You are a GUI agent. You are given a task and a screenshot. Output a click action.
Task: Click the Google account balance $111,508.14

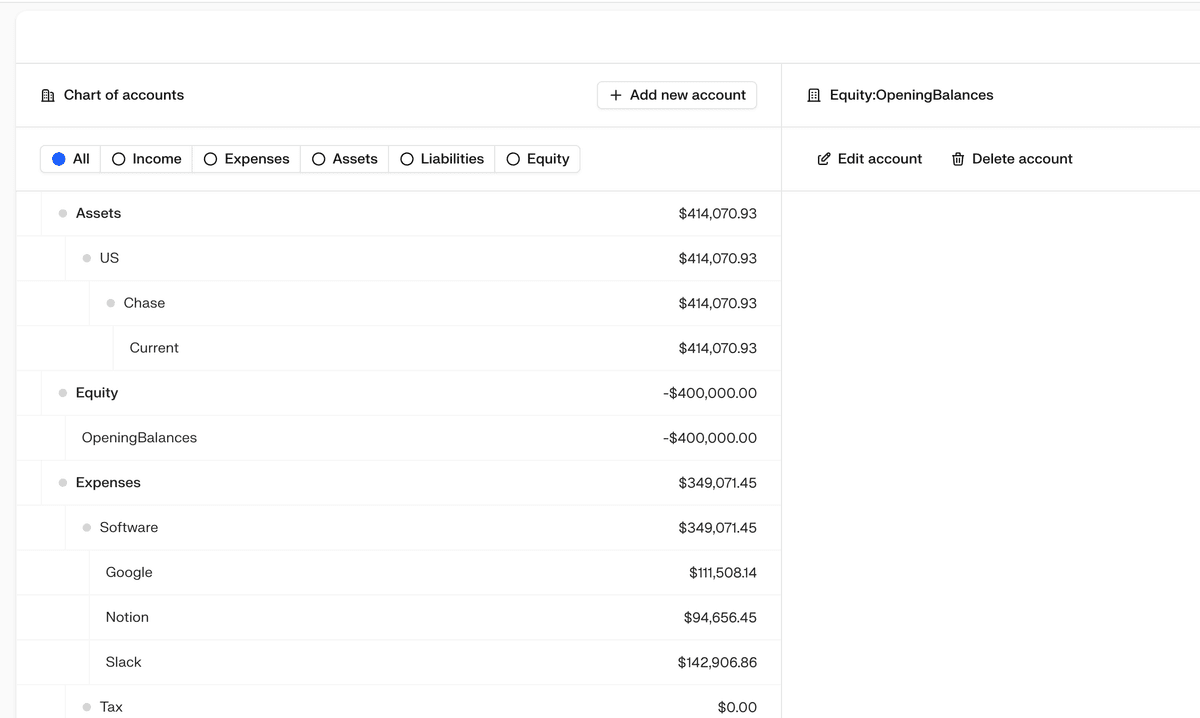(722, 573)
